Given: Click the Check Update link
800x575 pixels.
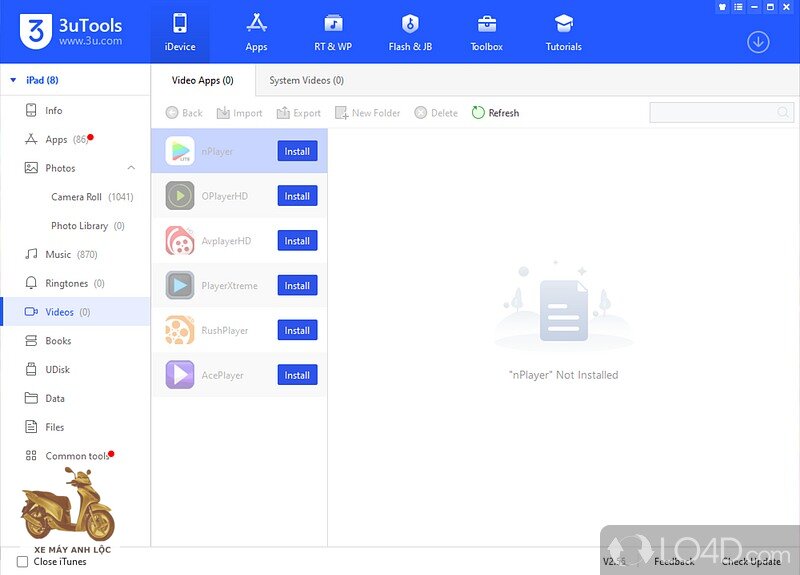Looking at the screenshot, I should click(x=751, y=561).
